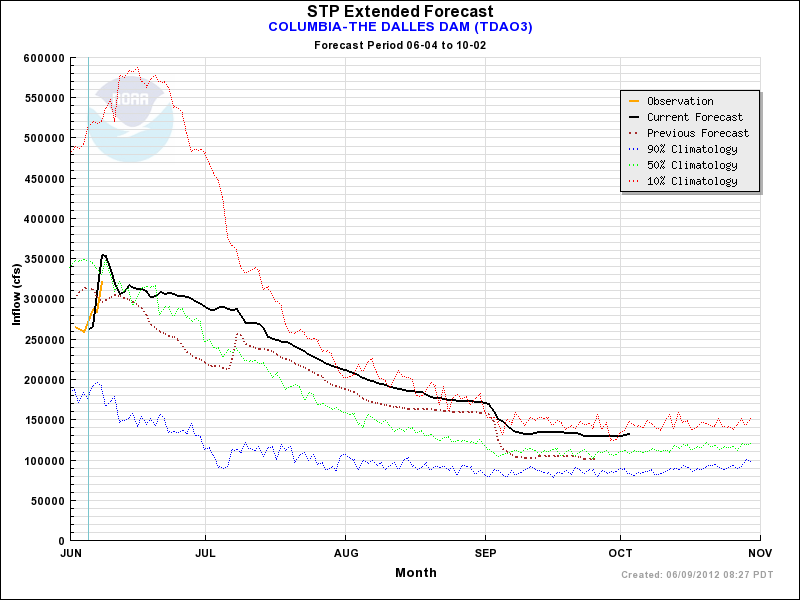Click the black Current Forecast legend line marker

[633, 117]
